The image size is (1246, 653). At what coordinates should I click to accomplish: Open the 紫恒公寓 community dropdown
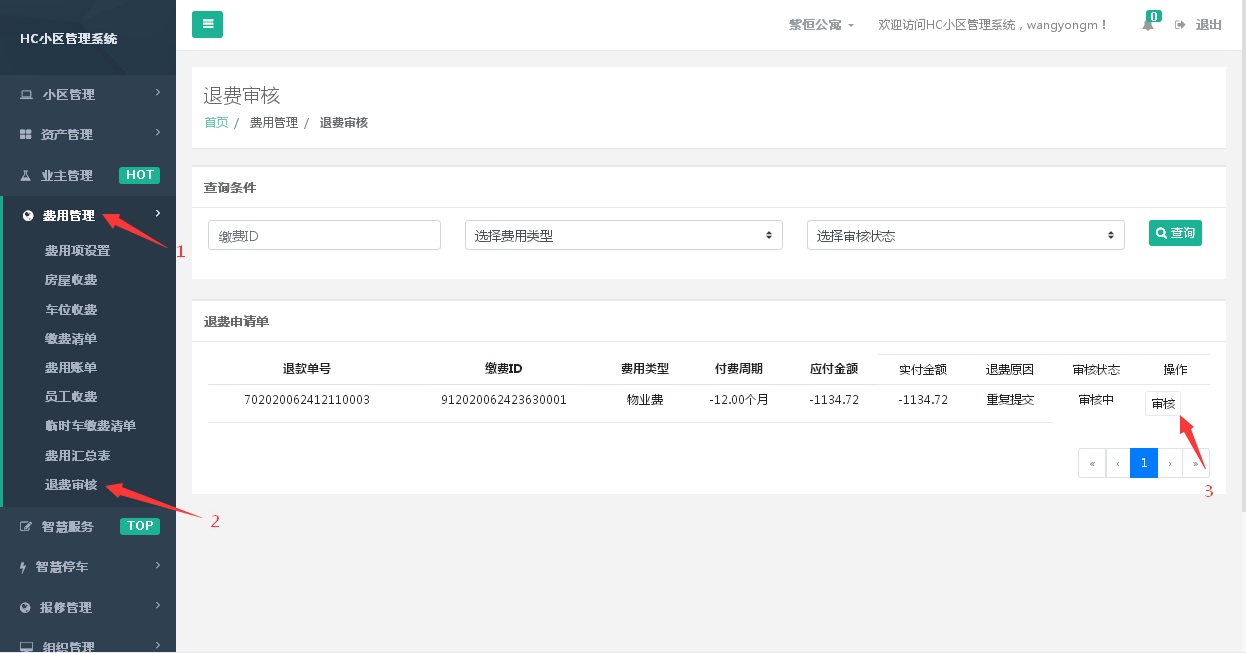[821, 25]
